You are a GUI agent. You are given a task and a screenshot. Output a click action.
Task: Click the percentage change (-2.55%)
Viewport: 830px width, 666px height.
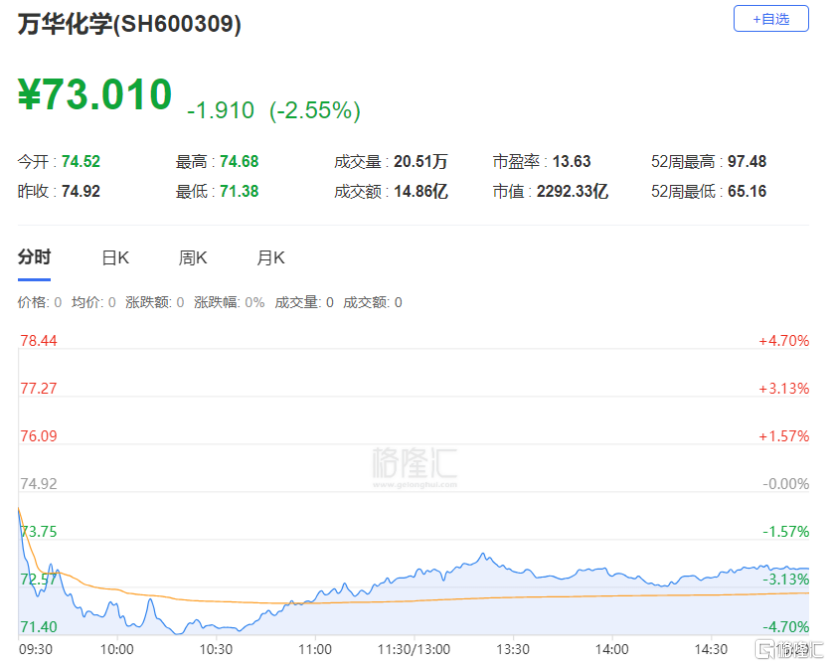pyautogui.click(x=315, y=111)
